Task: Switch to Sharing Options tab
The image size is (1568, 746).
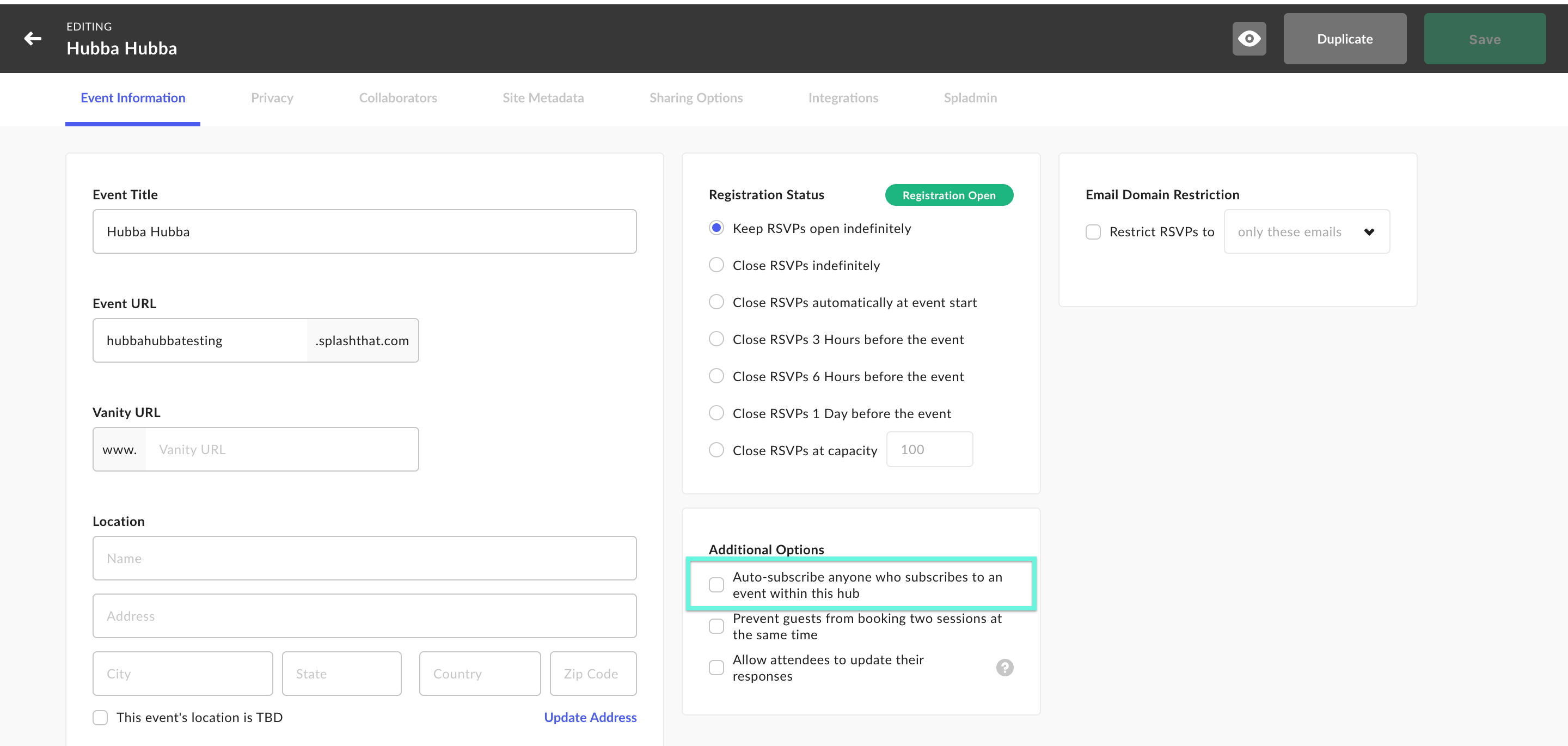Action: (696, 97)
